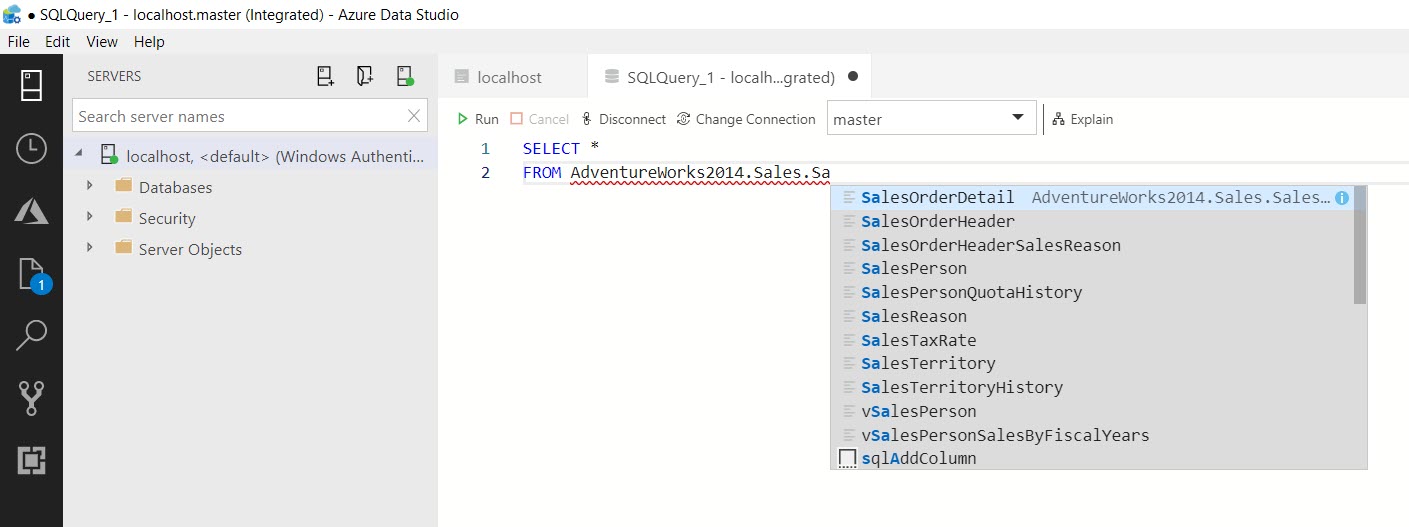
Task: Click the unsaved dot on SQLQuery_1 tab
Action: 853,77
